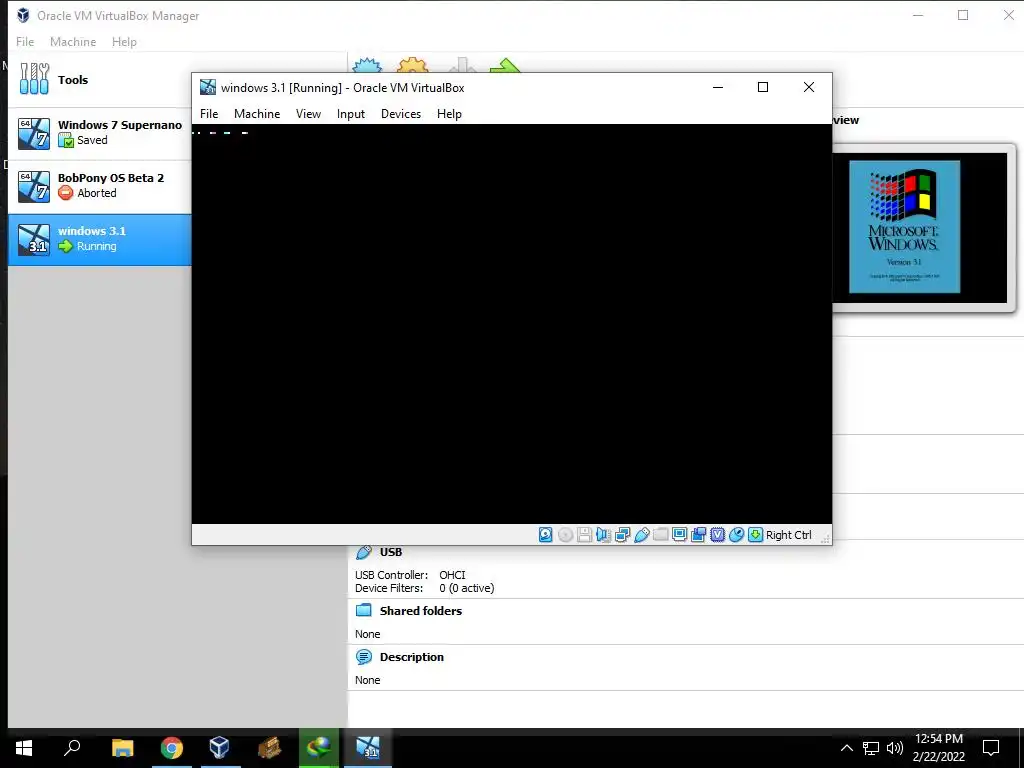Image resolution: width=1024 pixels, height=768 pixels.
Task: Click the USB section icon in details
Action: pos(364,552)
